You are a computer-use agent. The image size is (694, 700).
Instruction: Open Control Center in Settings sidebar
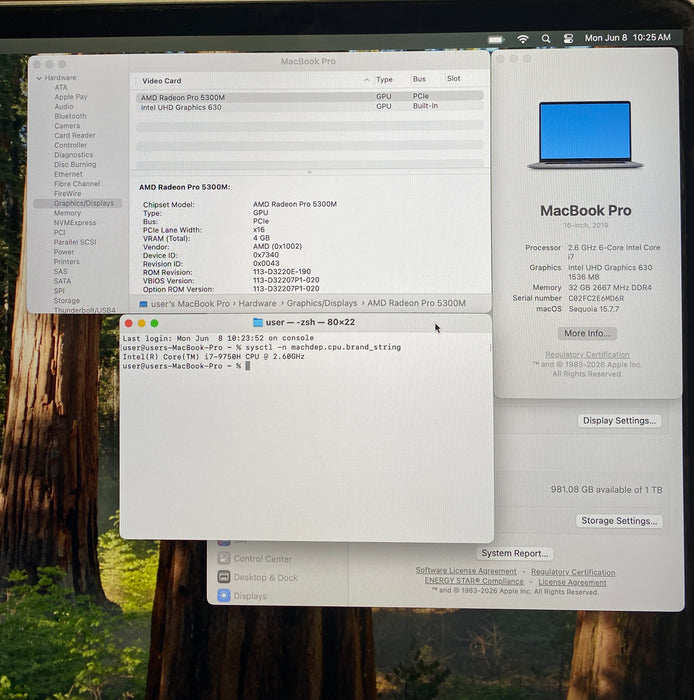[x=254, y=558]
